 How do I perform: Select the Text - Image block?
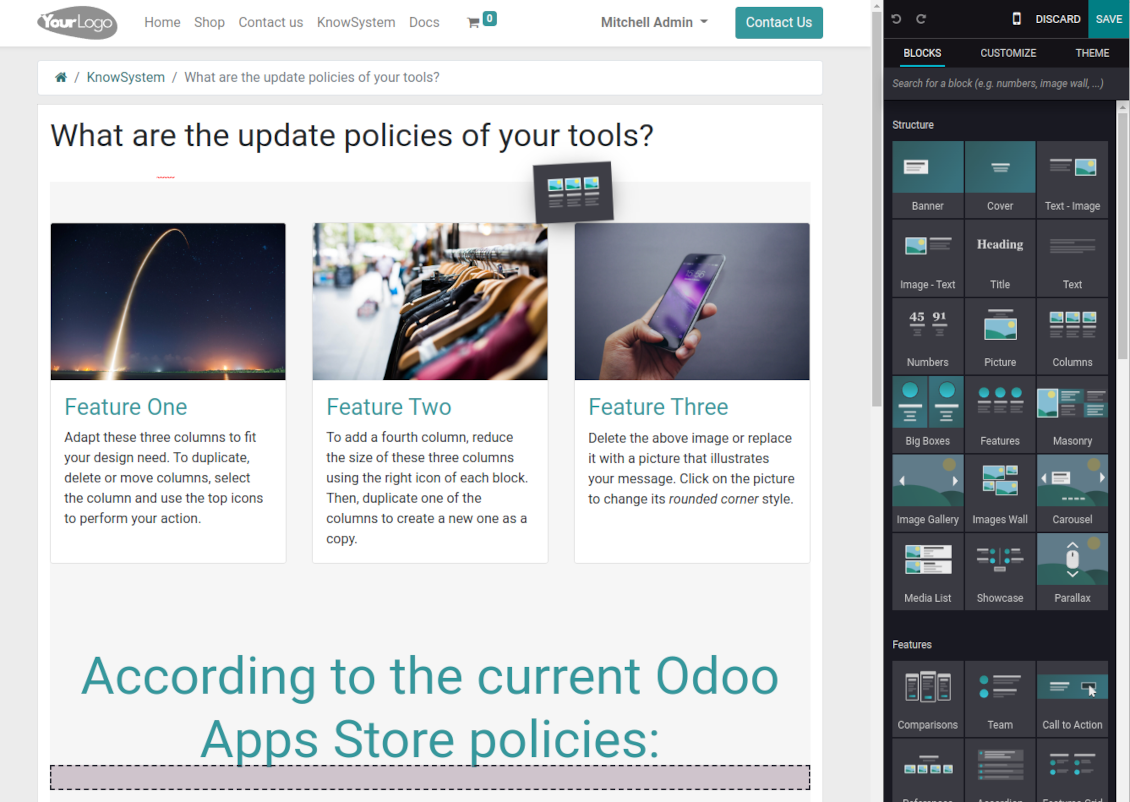click(1072, 179)
